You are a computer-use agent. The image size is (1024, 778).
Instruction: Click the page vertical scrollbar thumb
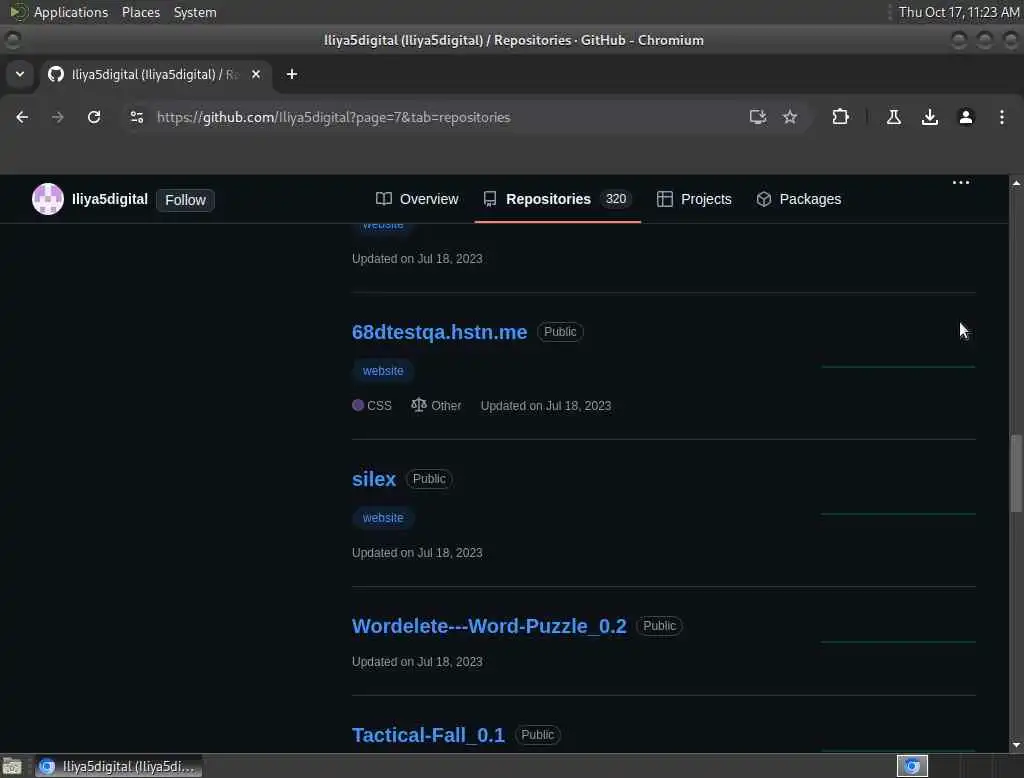coord(1016,473)
